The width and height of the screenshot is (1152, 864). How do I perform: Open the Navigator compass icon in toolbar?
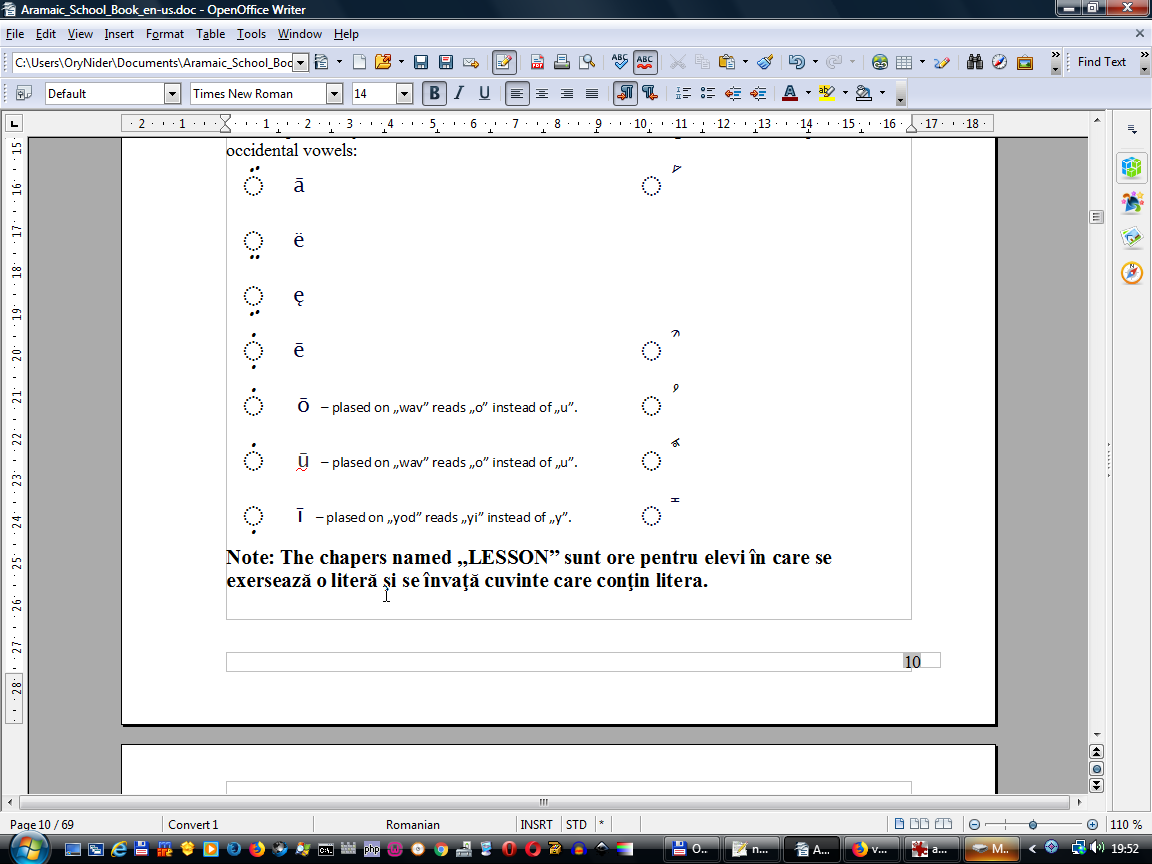(999, 62)
